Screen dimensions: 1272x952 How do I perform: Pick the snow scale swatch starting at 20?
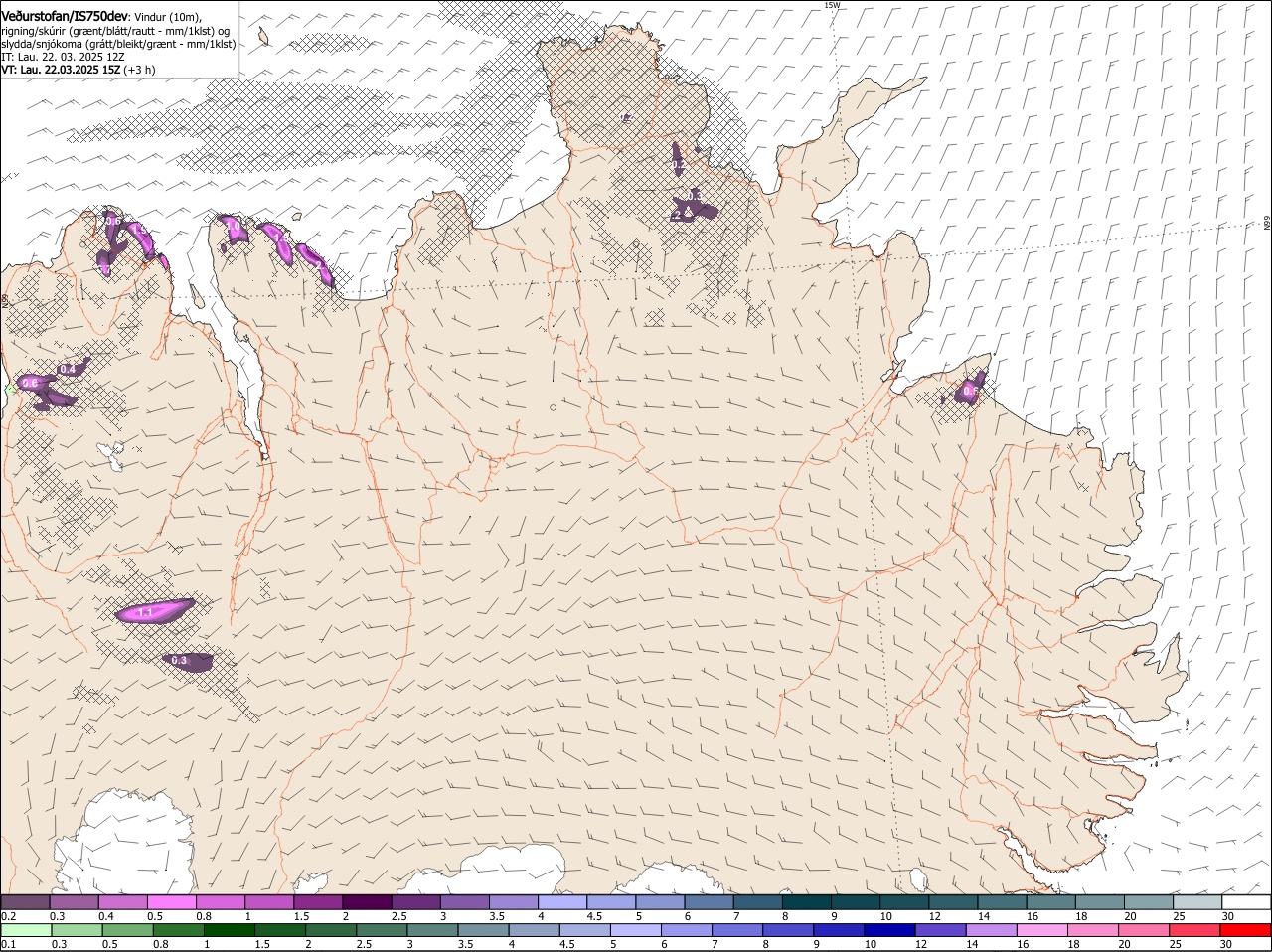[1149, 902]
